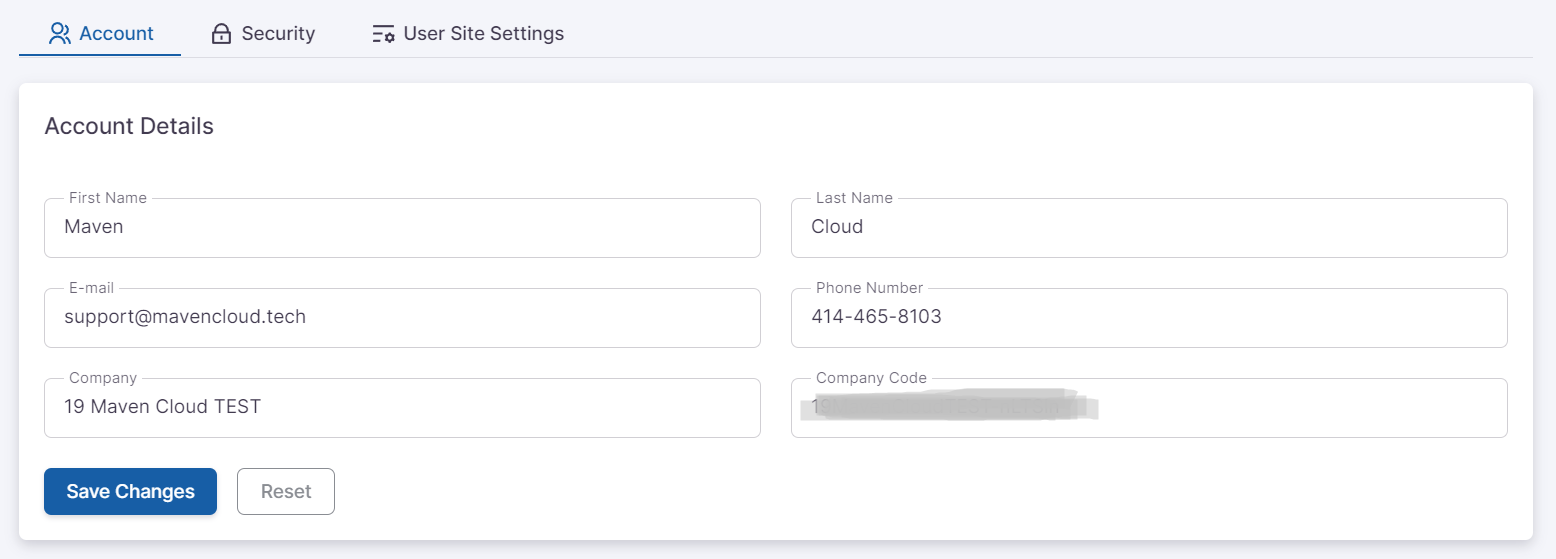Click the padlock icon beside Security
Image resolution: width=1556 pixels, height=559 pixels.
pyautogui.click(x=221, y=34)
